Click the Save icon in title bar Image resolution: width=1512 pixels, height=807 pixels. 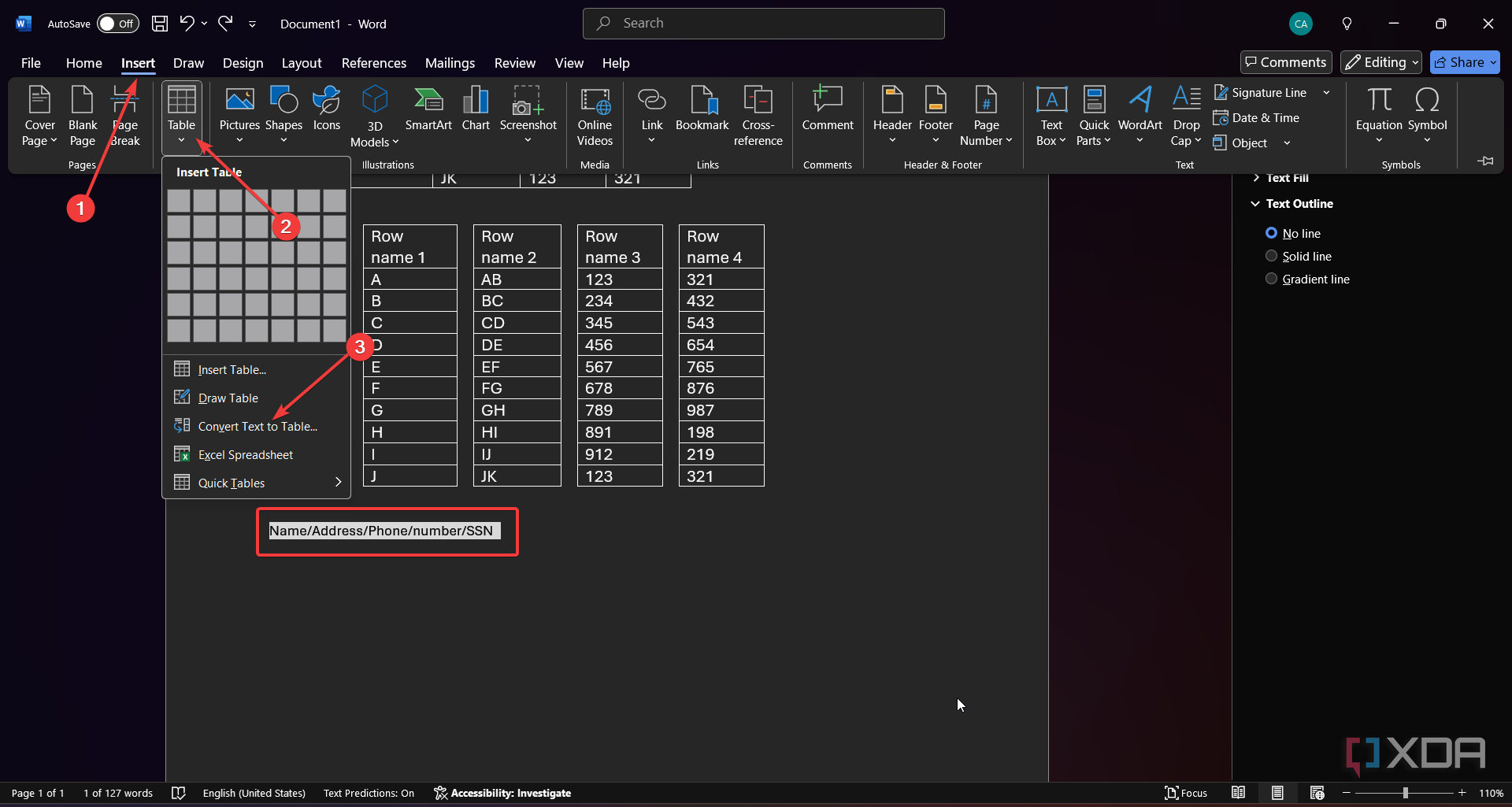(160, 24)
